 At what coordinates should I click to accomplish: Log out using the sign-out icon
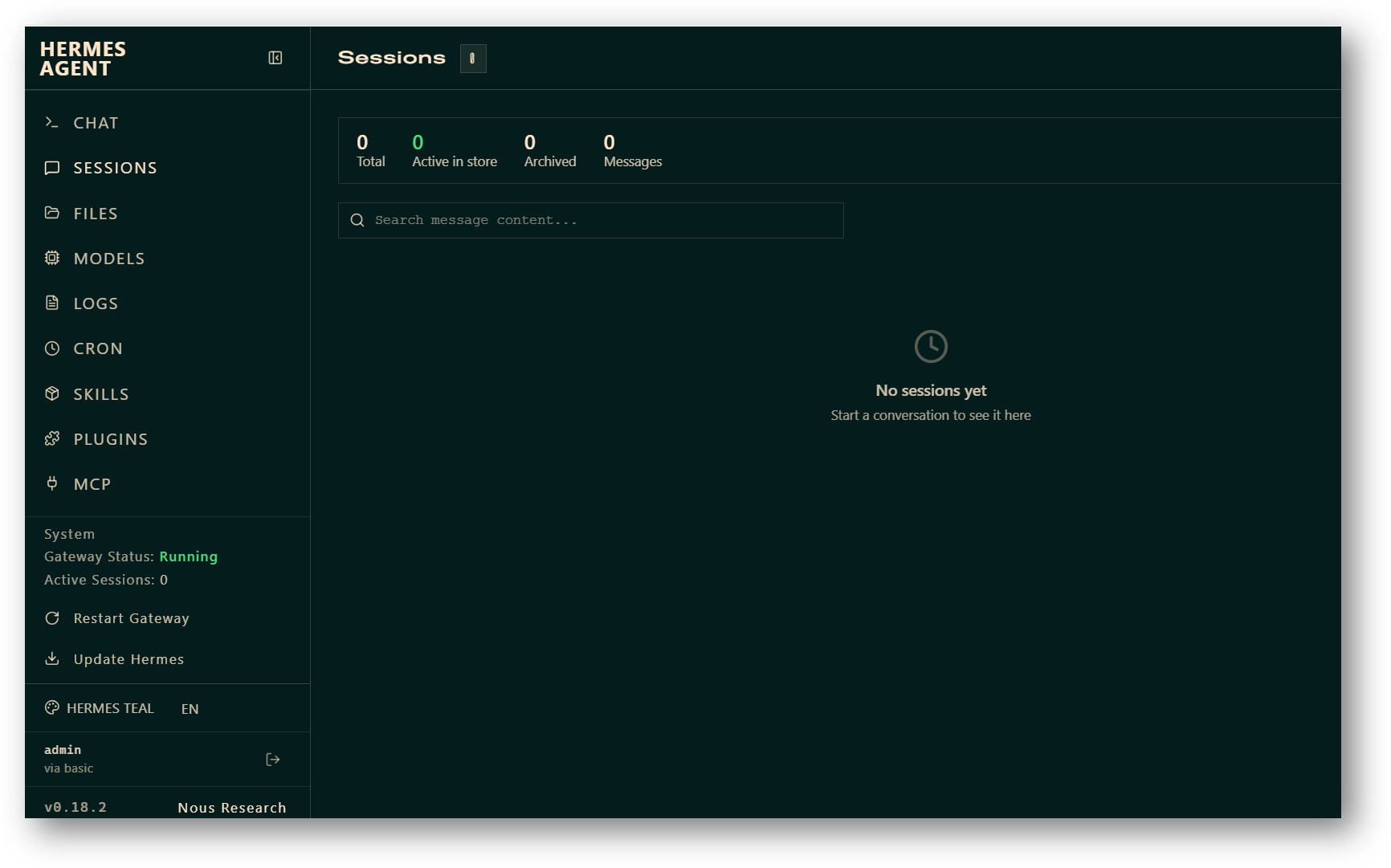pyautogui.click(x=273, y=760)
